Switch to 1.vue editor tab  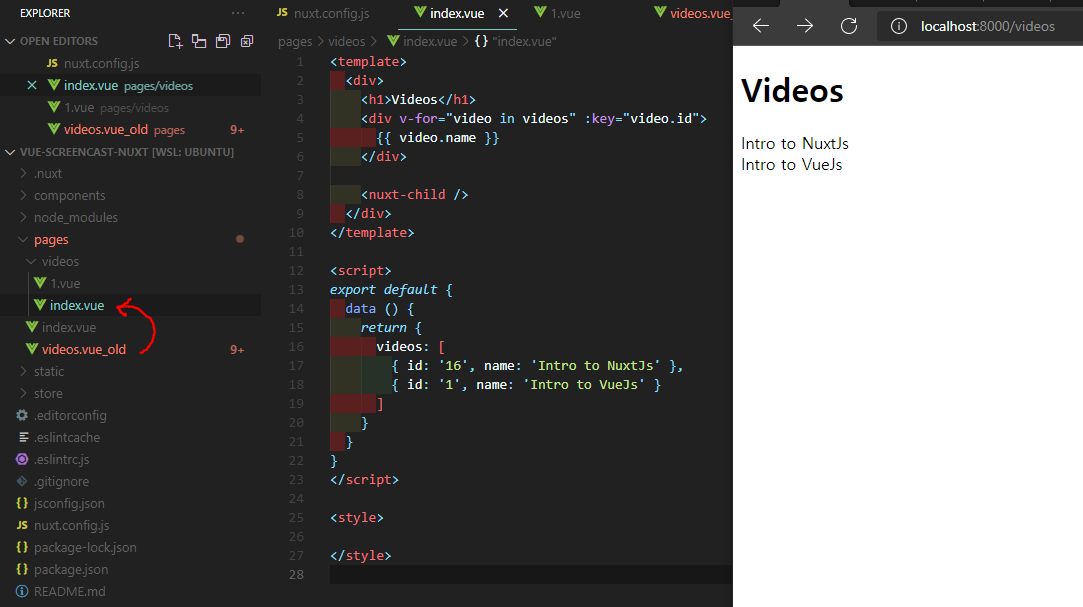tap(557, 13)
